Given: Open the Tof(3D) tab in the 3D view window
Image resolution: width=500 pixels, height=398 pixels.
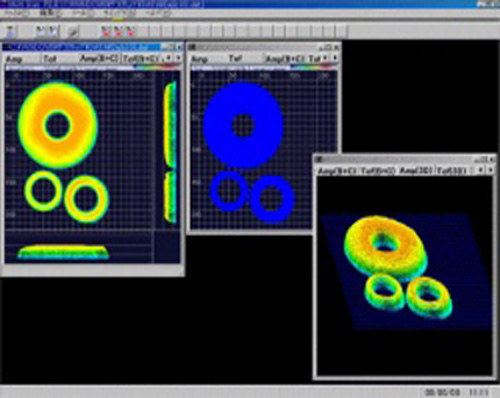Looking at the screenshot, I should click(x=452, y=171).
